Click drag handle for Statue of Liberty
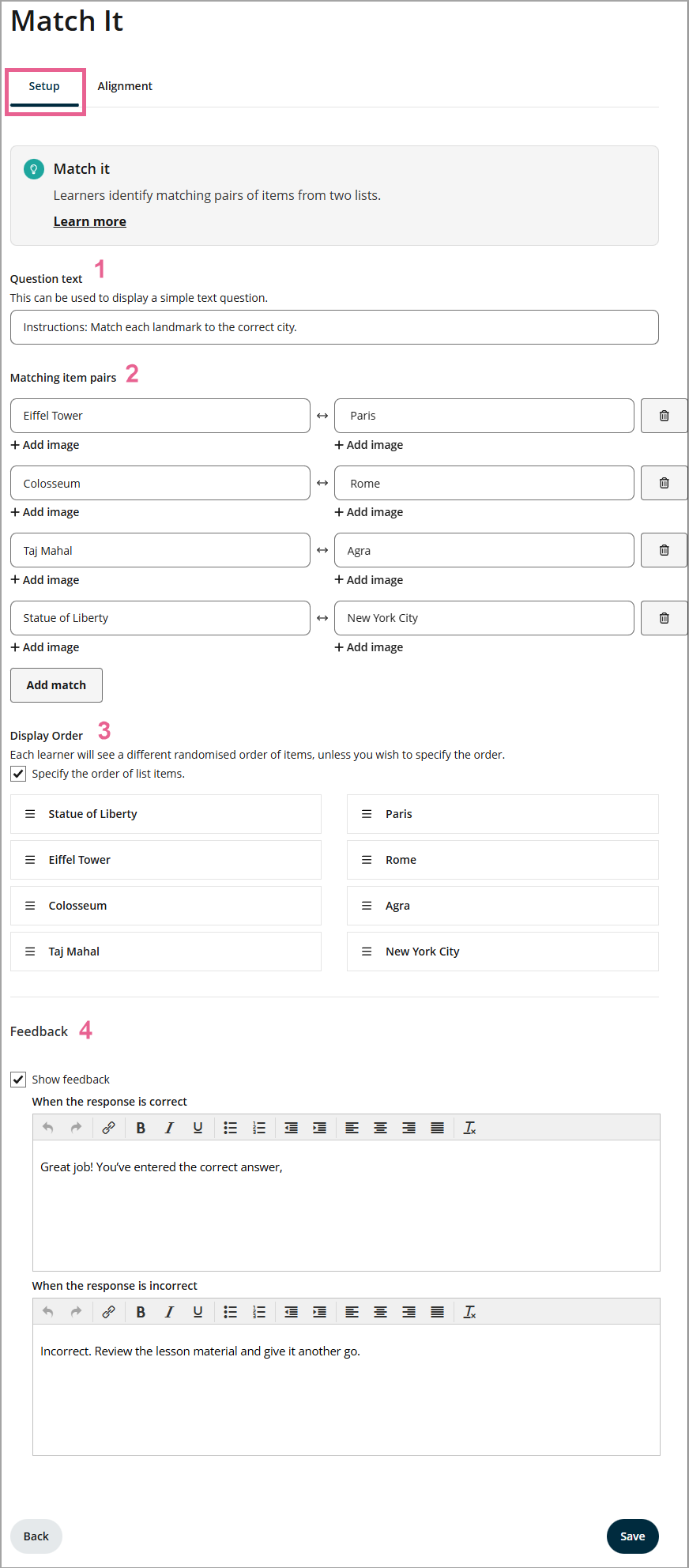Viewport: 689px width, 1568px height. click(x=30, y=814)
